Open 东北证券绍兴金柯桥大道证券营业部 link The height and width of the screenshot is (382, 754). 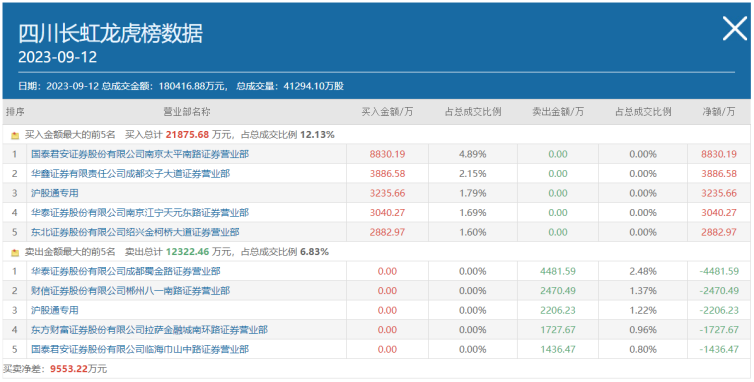pos(135,232)
